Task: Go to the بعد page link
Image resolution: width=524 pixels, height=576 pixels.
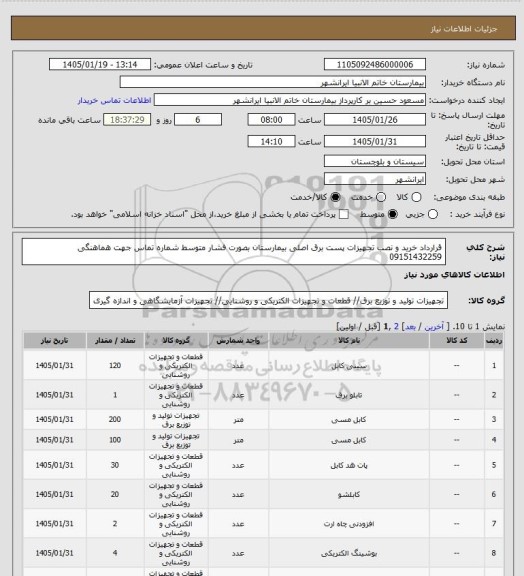Action: (x=410, y=327)
